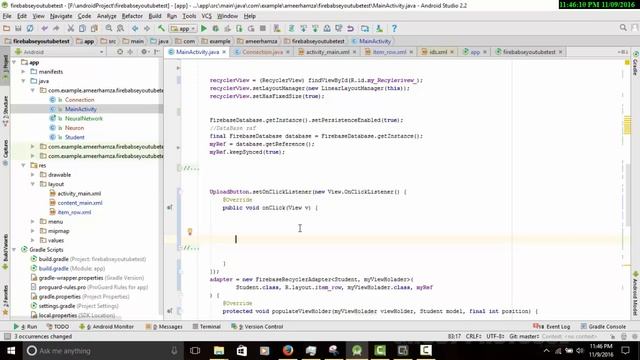The width and height of the screenshot is (640, 360).
Task: Collapse the java folder node
Action: click(23, 81)
